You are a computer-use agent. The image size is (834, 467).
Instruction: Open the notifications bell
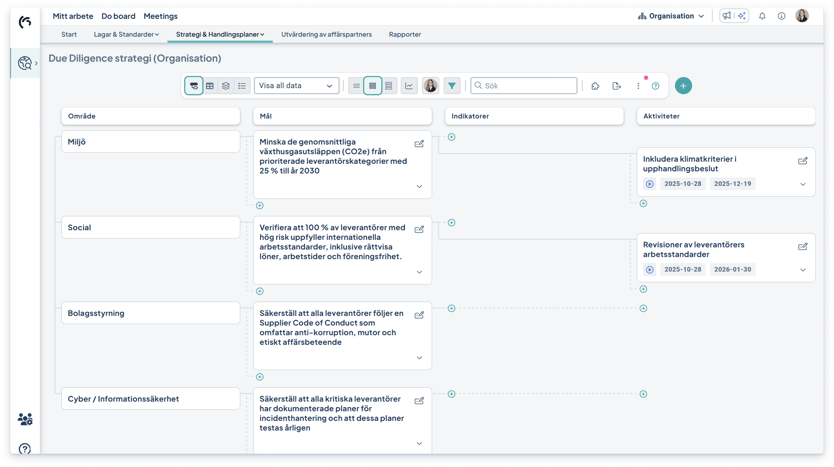762,16
